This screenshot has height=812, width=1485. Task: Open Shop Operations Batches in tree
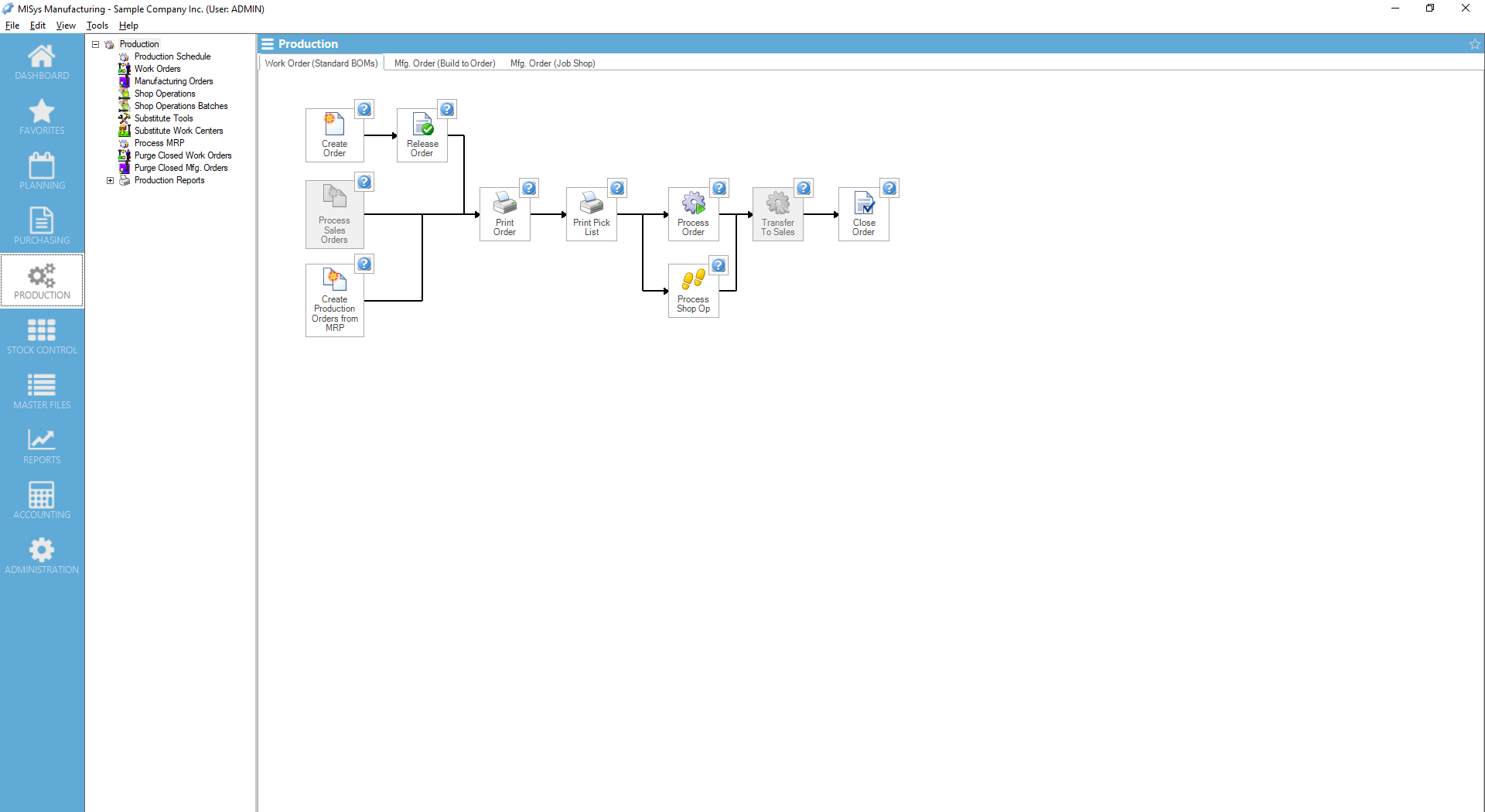tap(181, 106)
